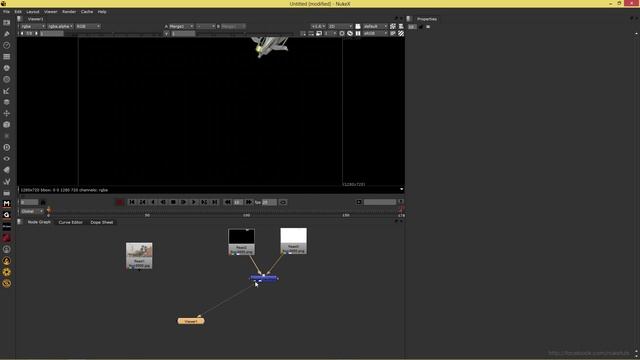Open the Merge nodes toolbar menu
This screenshot has height=360, width=640.
[7, 102]
